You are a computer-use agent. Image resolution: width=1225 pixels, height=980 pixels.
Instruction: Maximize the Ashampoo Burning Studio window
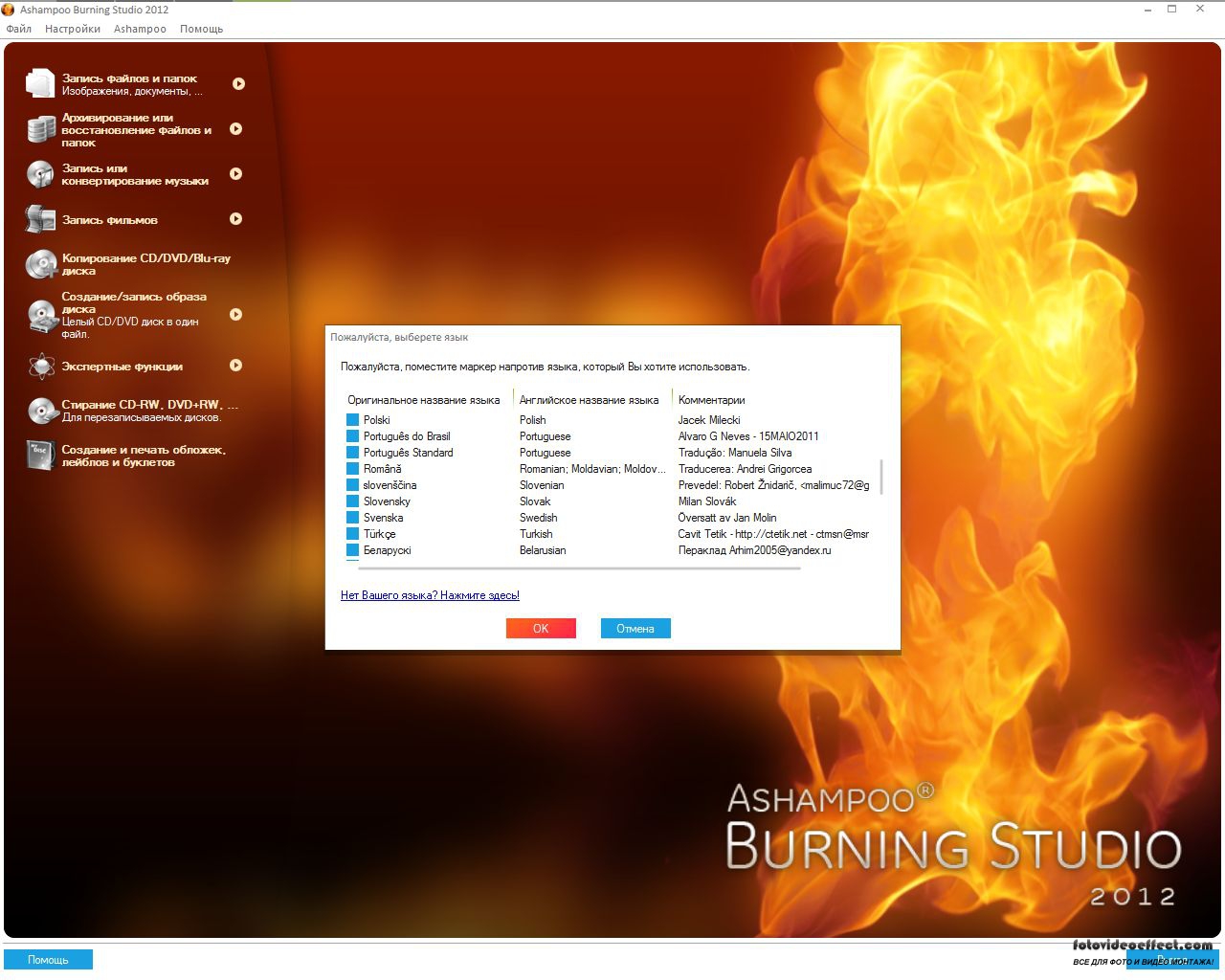(x=1172, y=10)
